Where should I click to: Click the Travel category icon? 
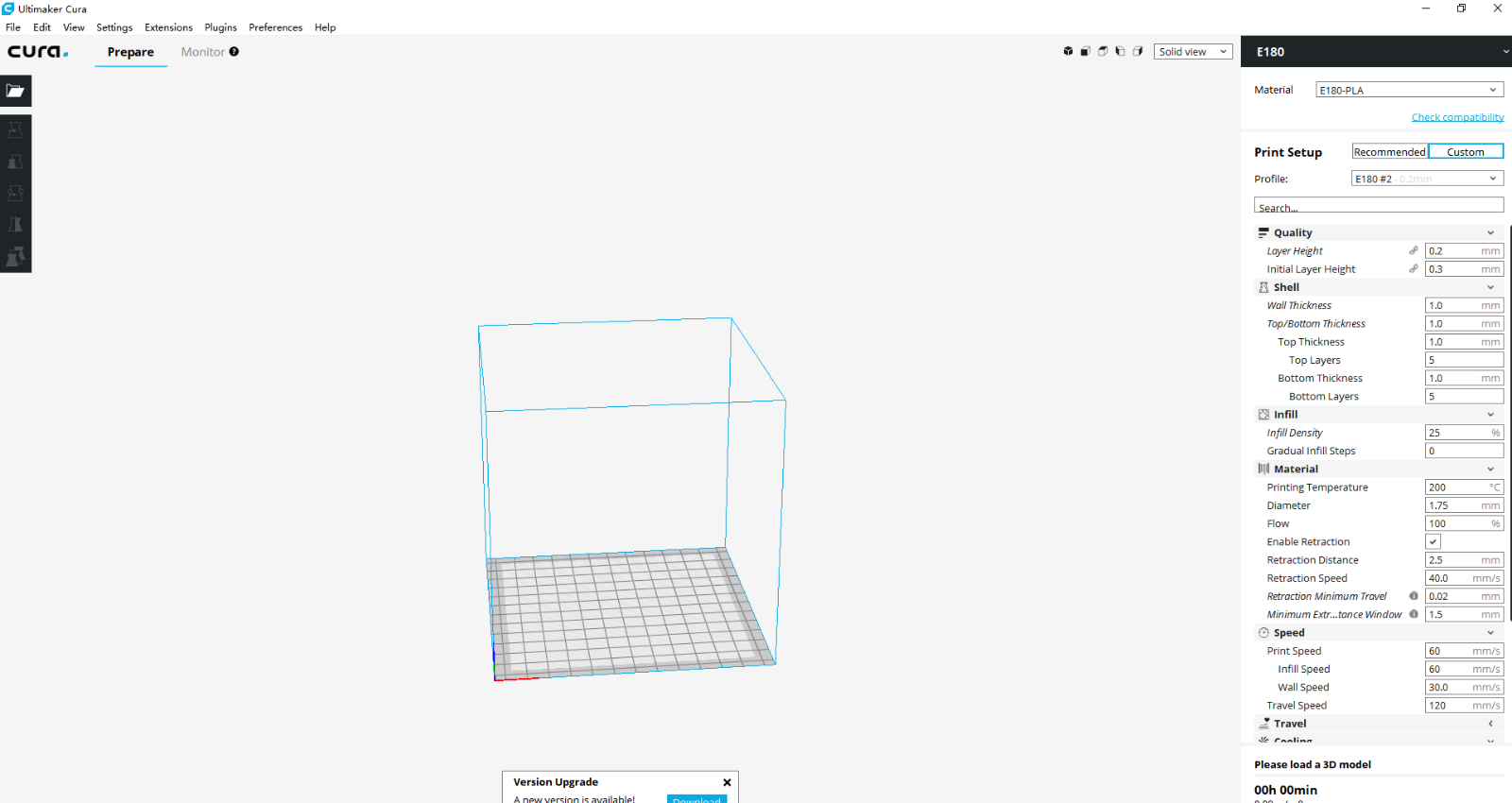click(x=1263, y=724)
